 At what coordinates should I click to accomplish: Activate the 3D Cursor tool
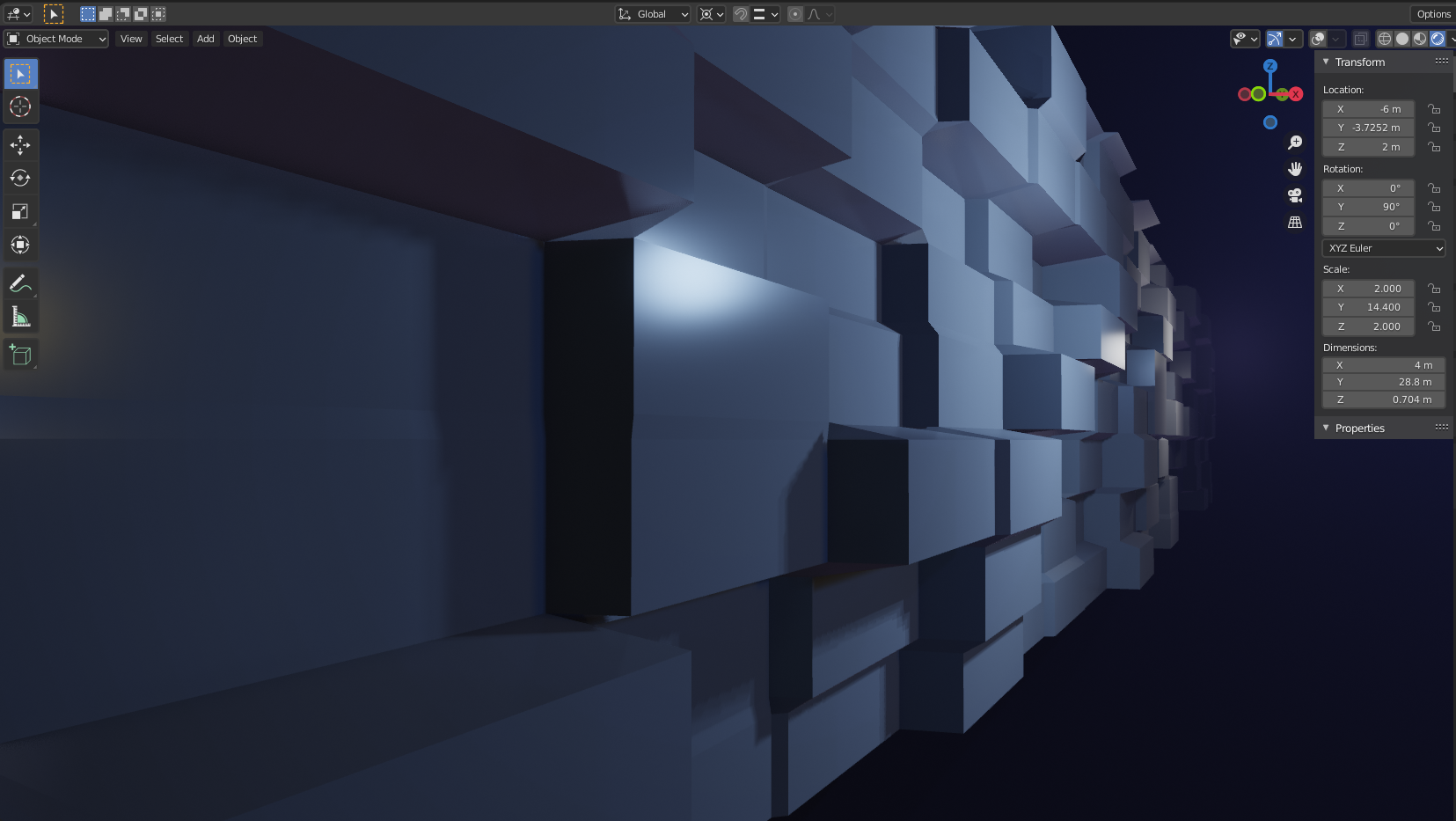[20, 107]
